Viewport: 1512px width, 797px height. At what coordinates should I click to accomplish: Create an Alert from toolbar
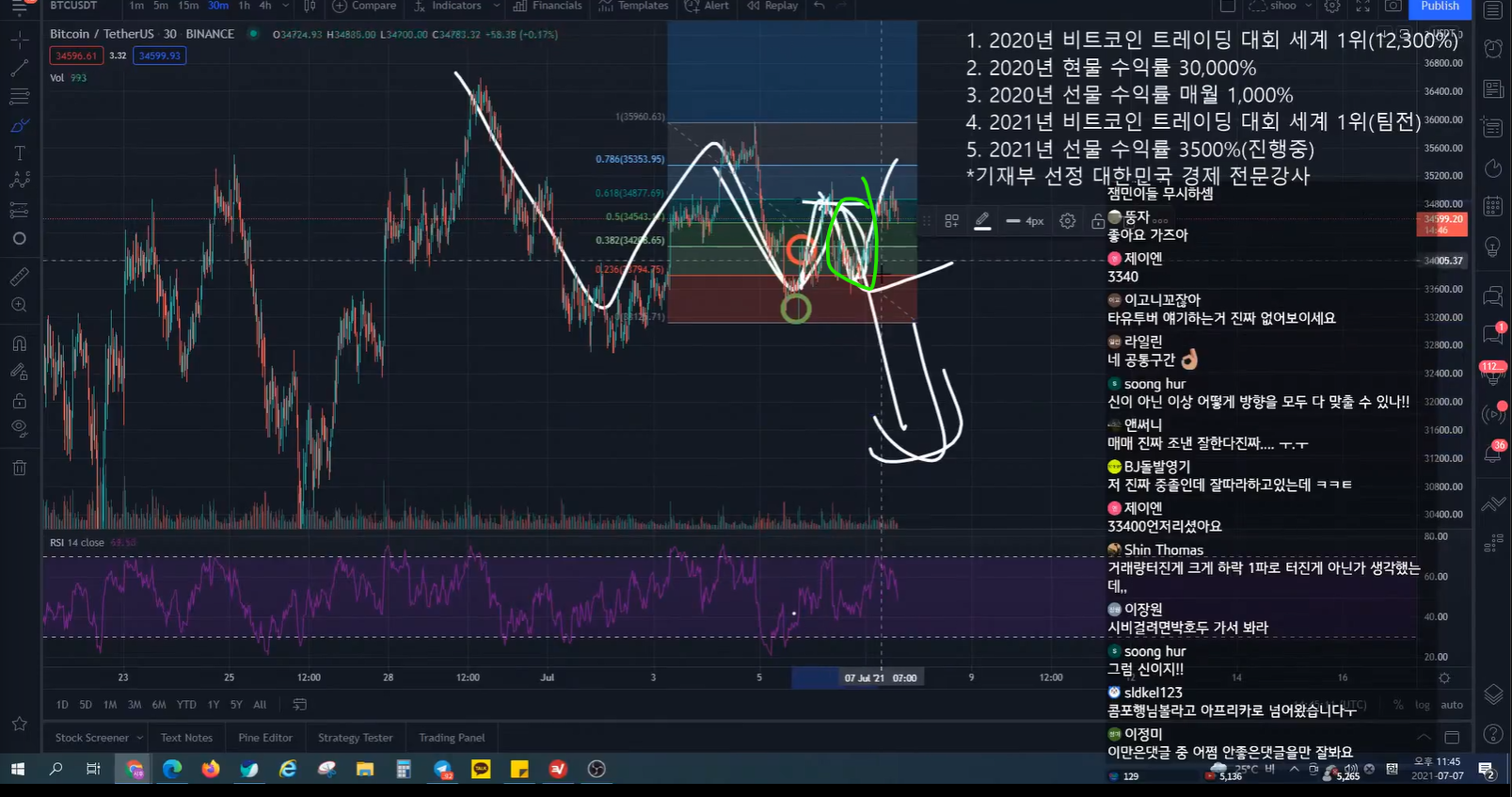click(707, 6)
